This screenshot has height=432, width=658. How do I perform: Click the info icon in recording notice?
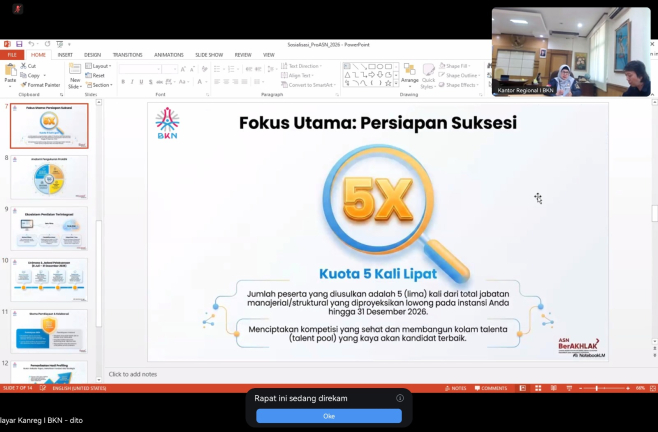(x=400, y=398)
